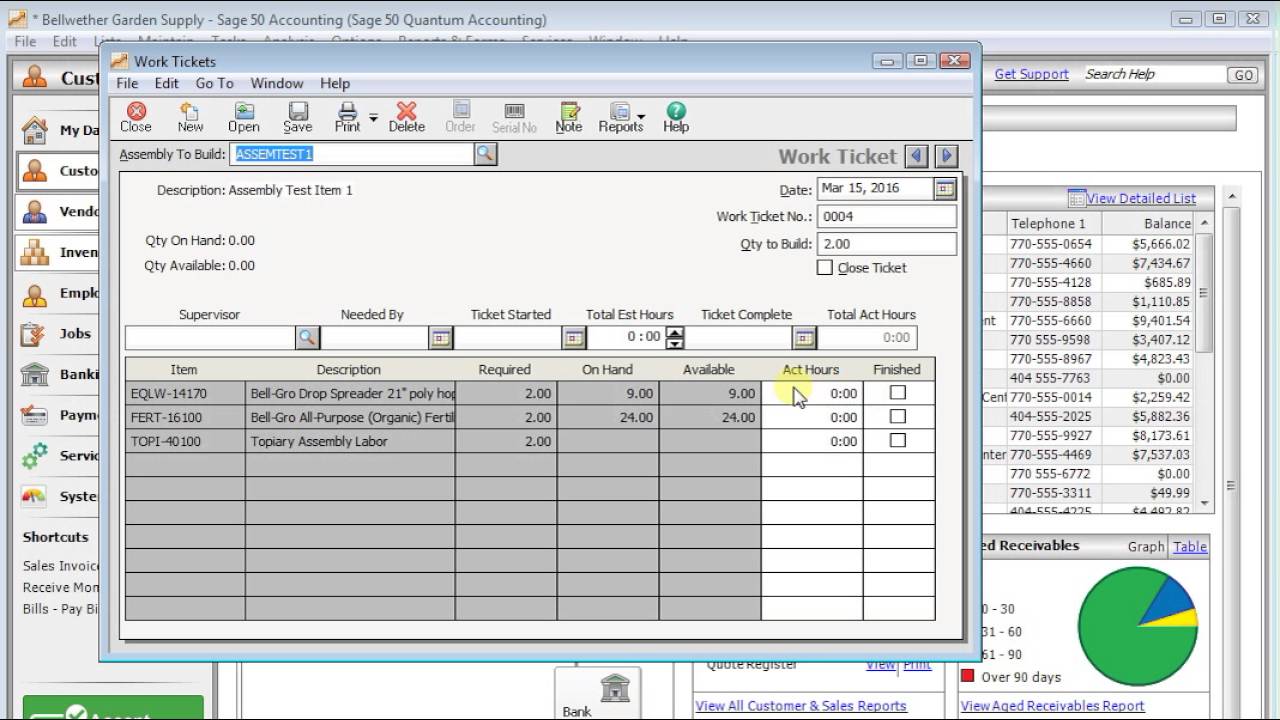The height and width of the screenshot is (720, 1280).
Task: Create a New work ticket
Action: tap(190, 117)
